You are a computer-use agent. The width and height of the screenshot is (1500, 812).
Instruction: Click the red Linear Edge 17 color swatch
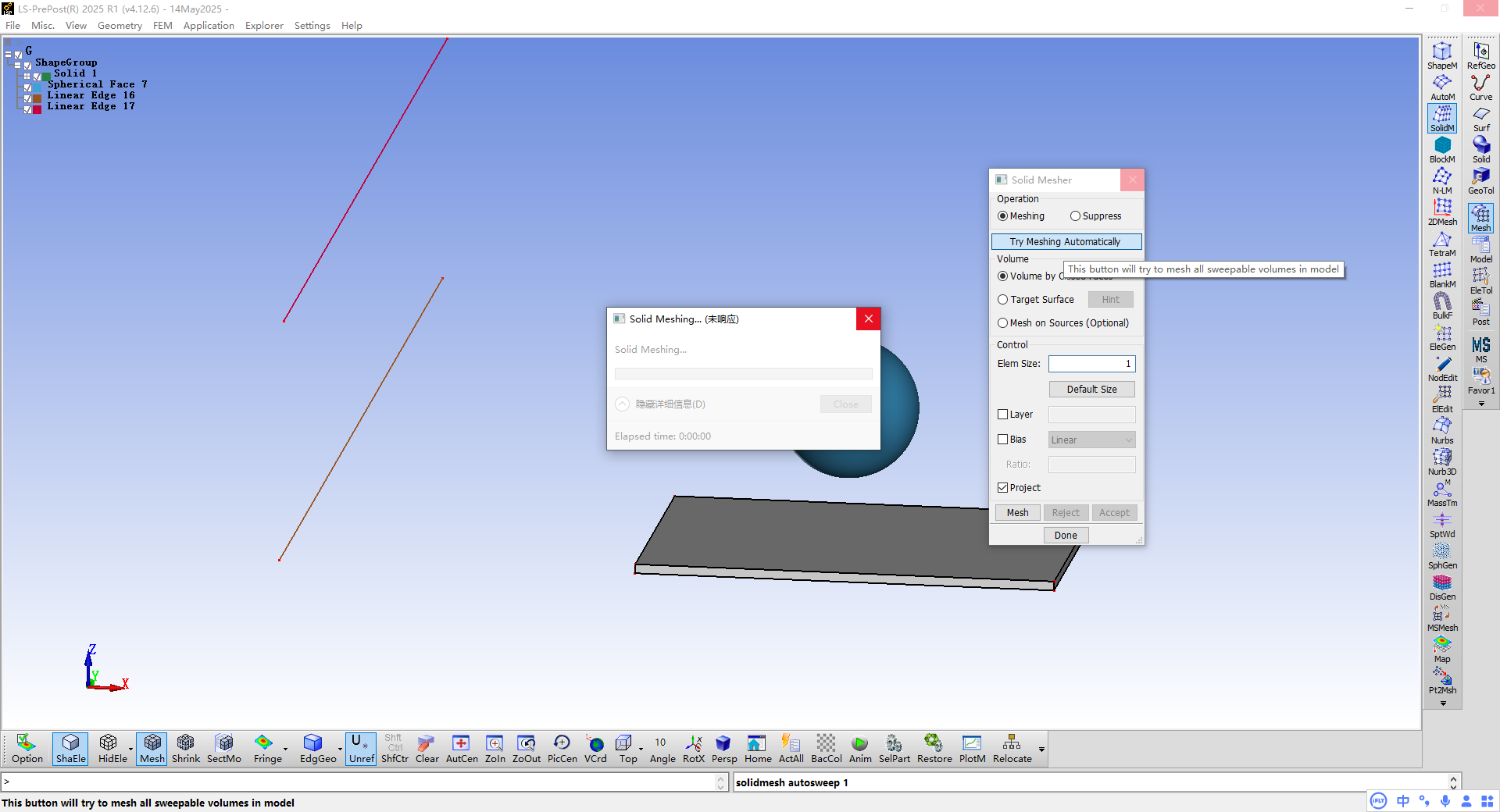pyautogui.click(x=37, y=109)
